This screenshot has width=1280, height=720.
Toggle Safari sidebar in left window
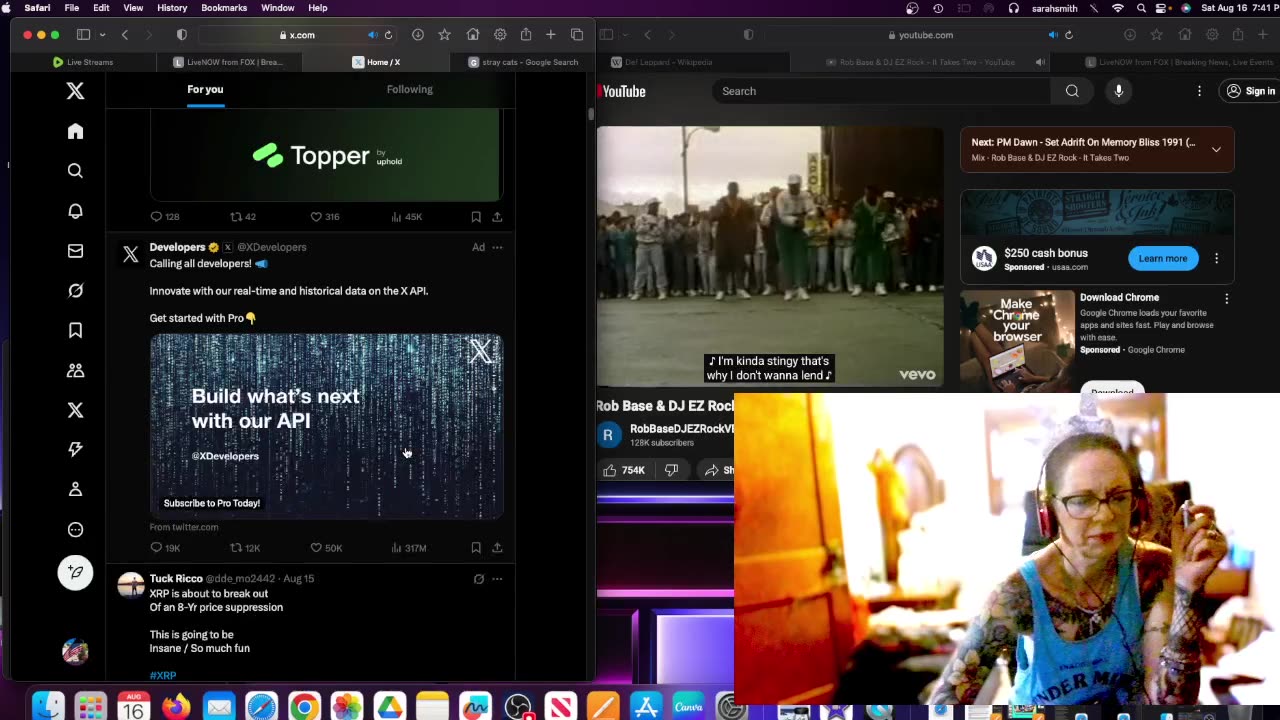83,35
